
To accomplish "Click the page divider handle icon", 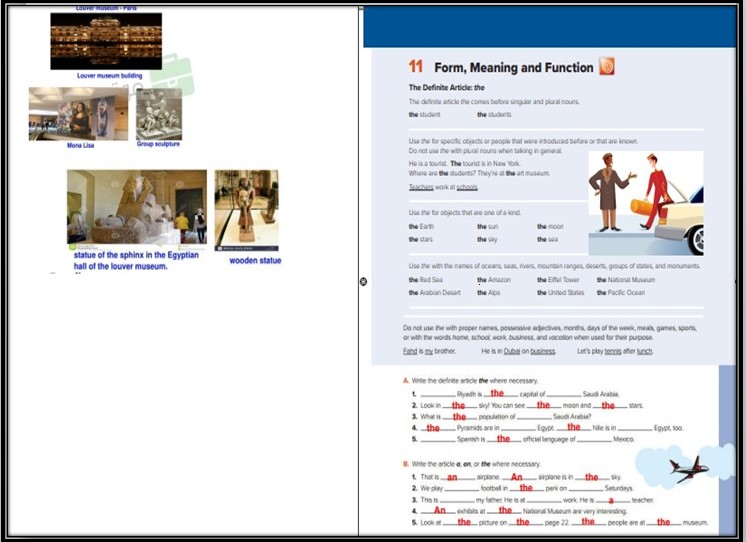I will pyautogui.click(x=363, y=282).
